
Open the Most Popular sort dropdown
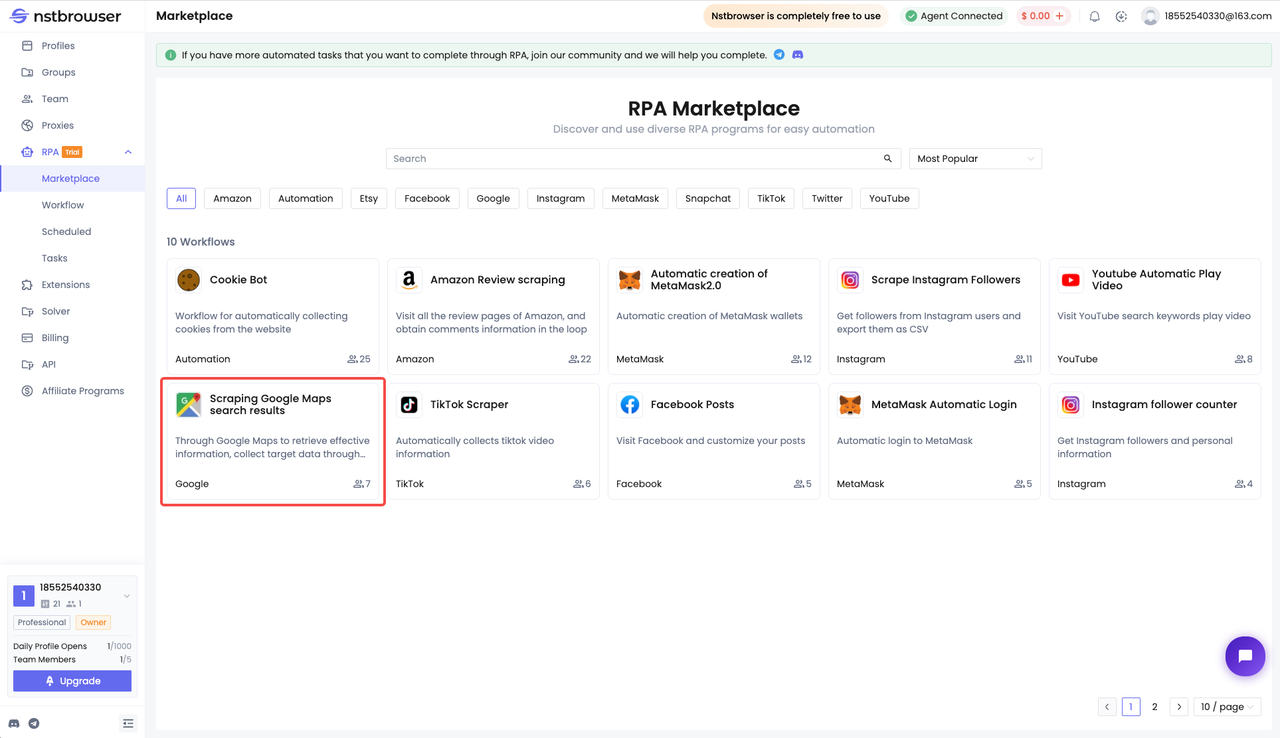pyautogui.click(x=975, y=158)
